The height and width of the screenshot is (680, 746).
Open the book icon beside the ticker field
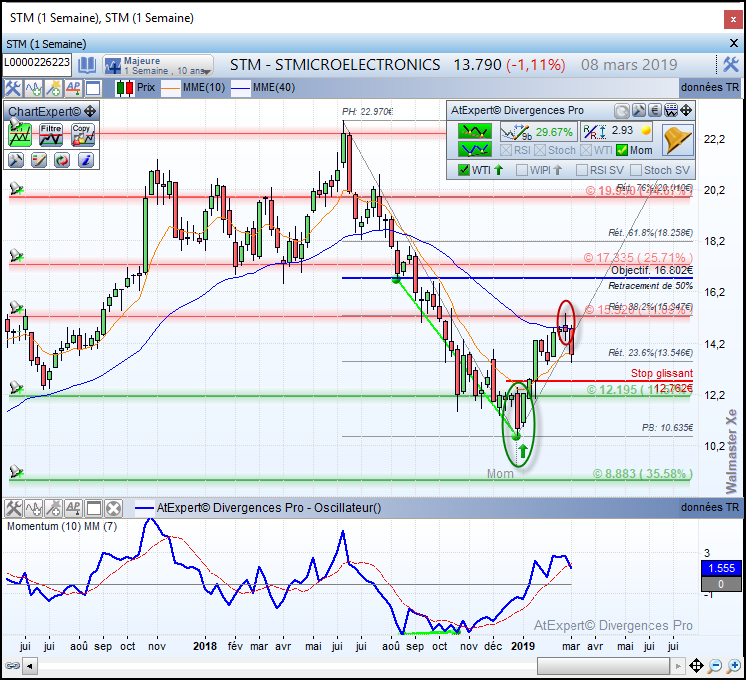[87, 65]
